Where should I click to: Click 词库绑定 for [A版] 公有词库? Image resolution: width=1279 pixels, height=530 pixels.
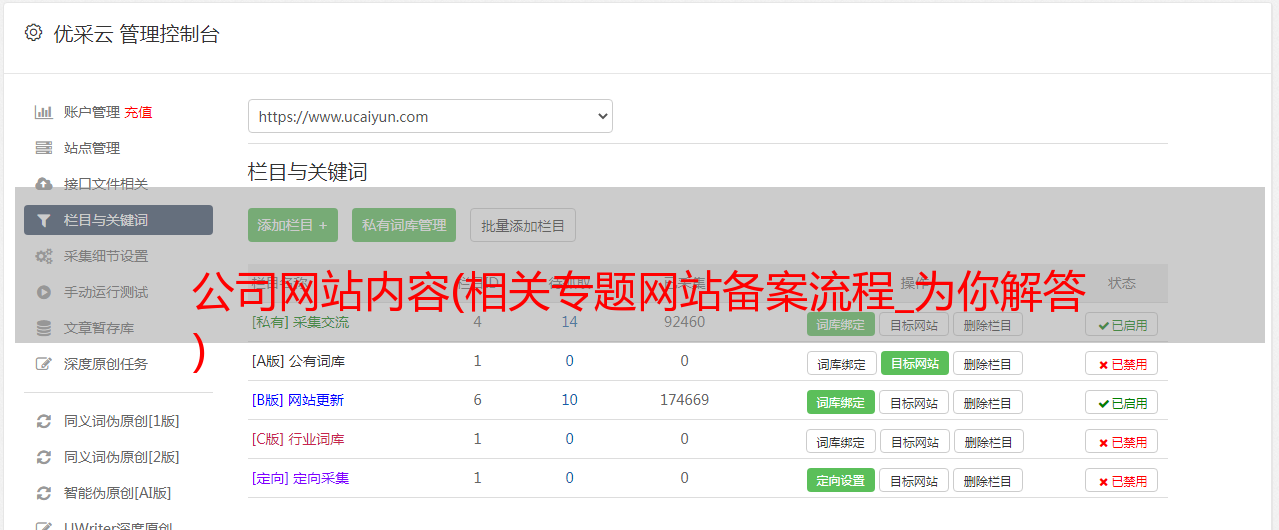click(841, 363)
